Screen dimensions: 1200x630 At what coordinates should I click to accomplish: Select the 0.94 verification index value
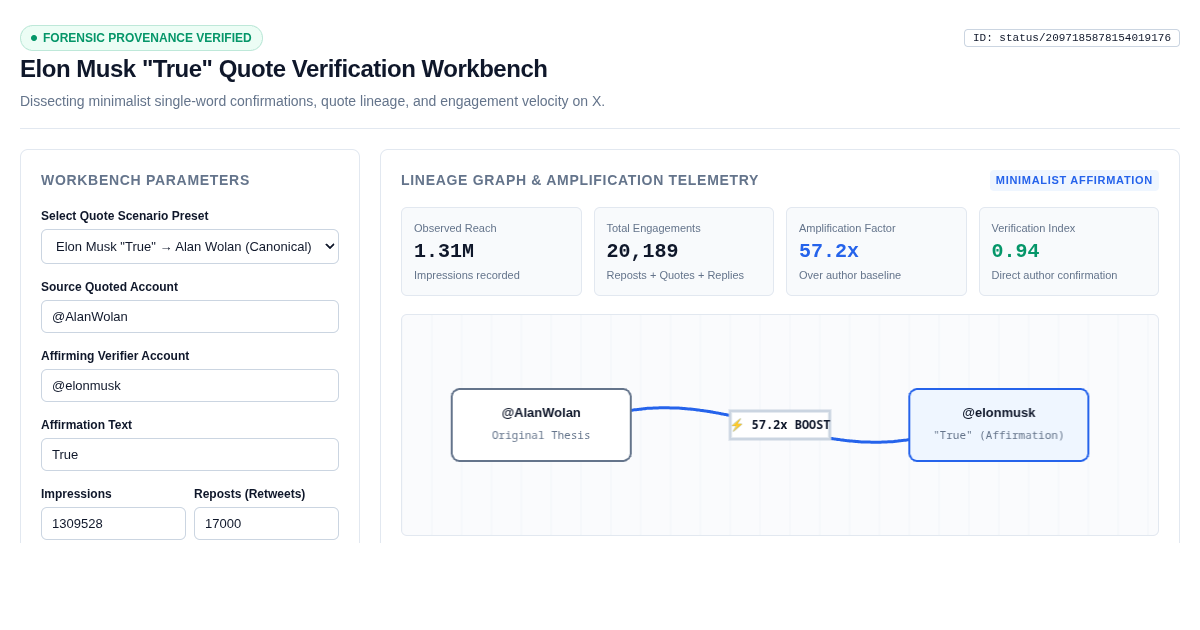[1015, 251]
